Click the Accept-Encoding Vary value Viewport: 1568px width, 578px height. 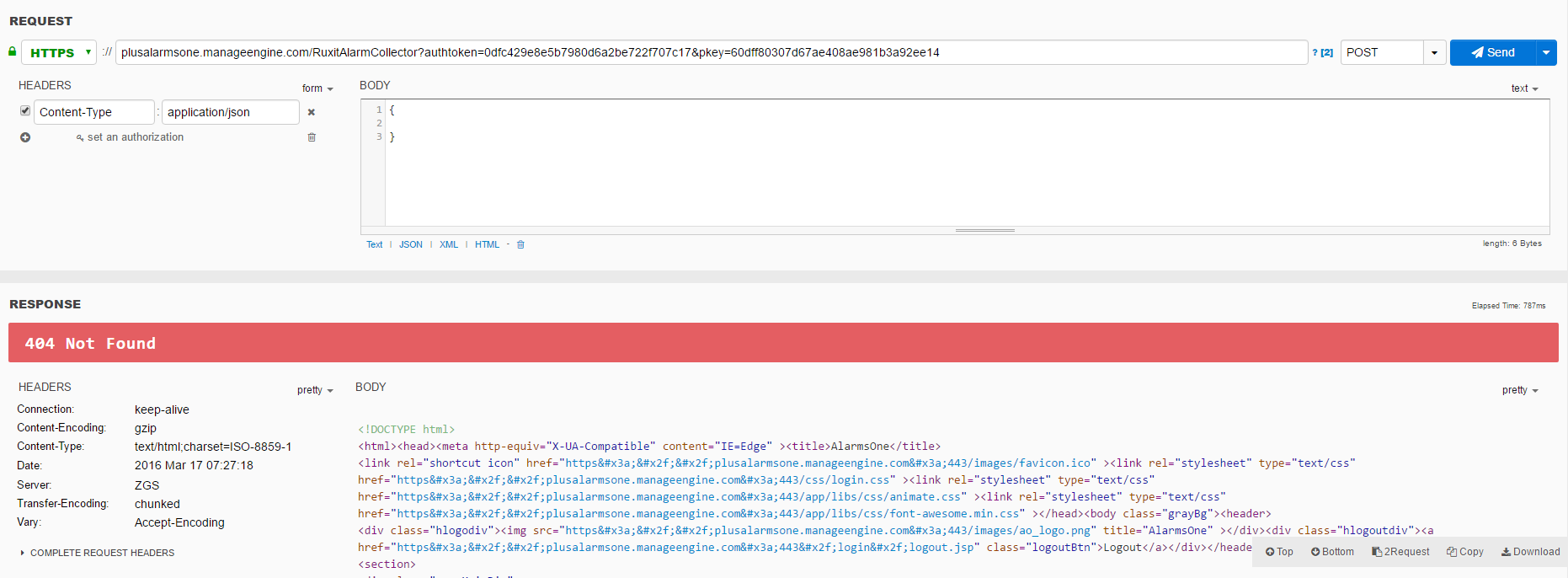point(179,522)
